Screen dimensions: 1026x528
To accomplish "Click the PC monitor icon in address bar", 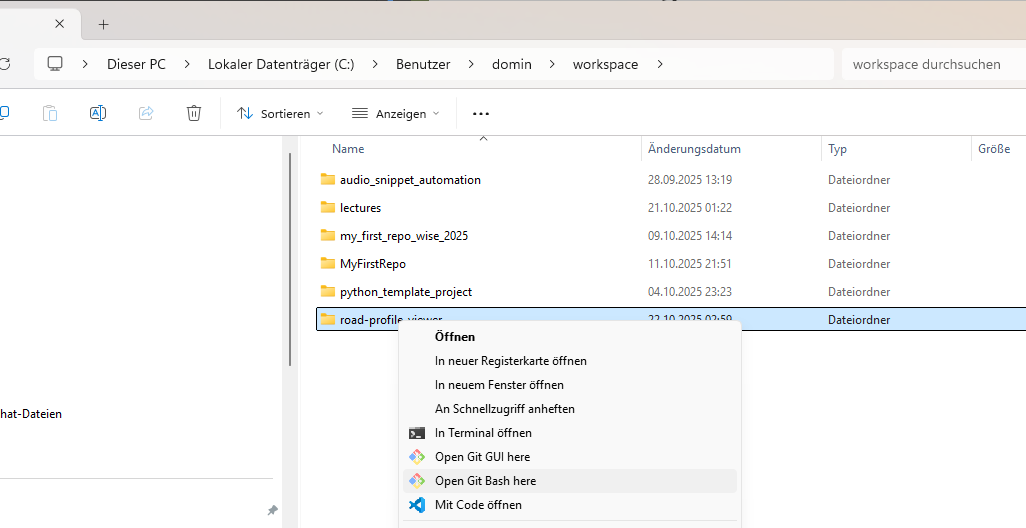I will click(55, 63).
